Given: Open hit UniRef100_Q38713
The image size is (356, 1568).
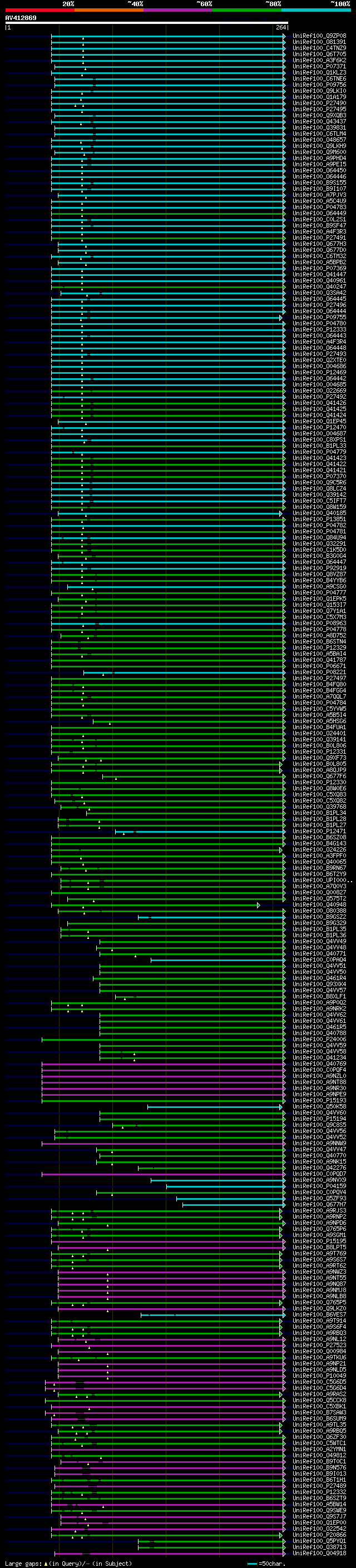Looking at the screenshot, I should coord(319,1547).
